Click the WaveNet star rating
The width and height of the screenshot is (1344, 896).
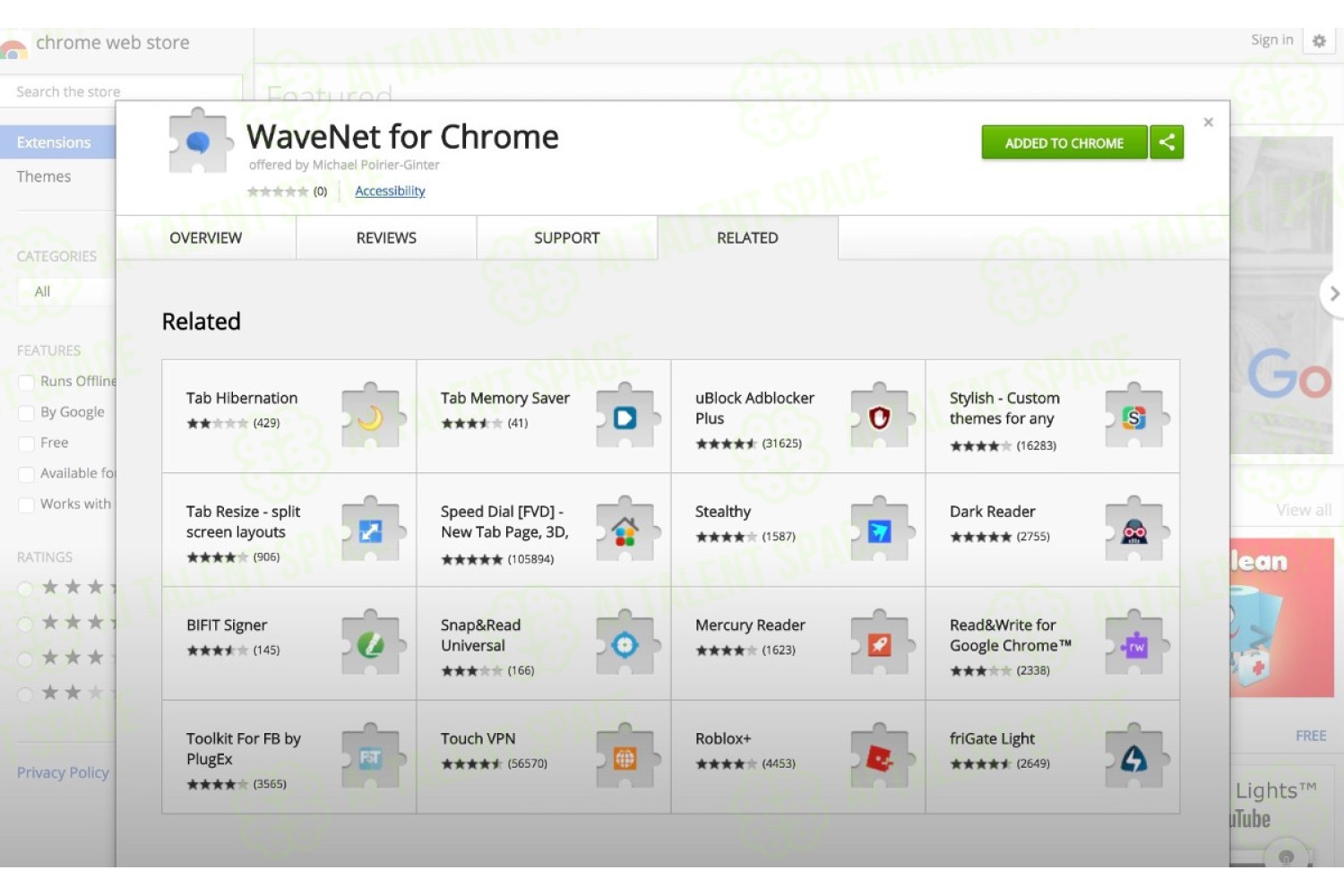point(278,192)
